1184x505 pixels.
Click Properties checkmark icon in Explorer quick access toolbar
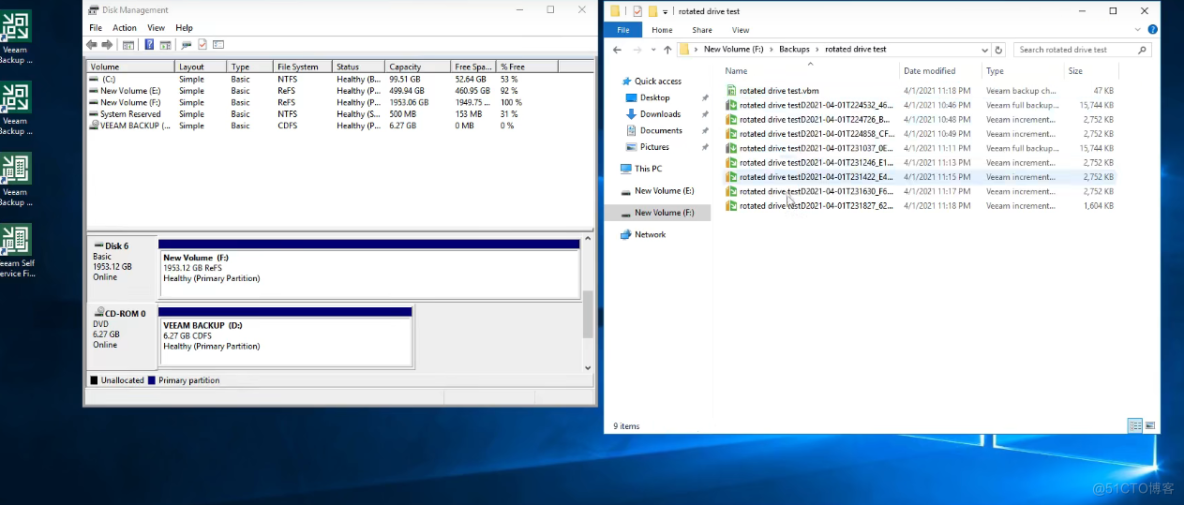pos(637,11)
